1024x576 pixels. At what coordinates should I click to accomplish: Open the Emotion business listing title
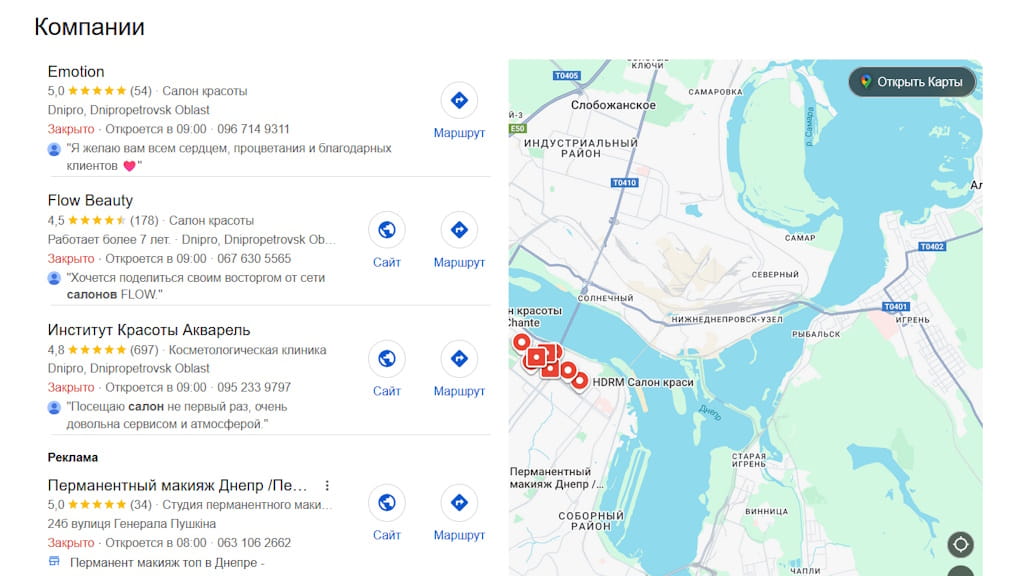[76, 71]
